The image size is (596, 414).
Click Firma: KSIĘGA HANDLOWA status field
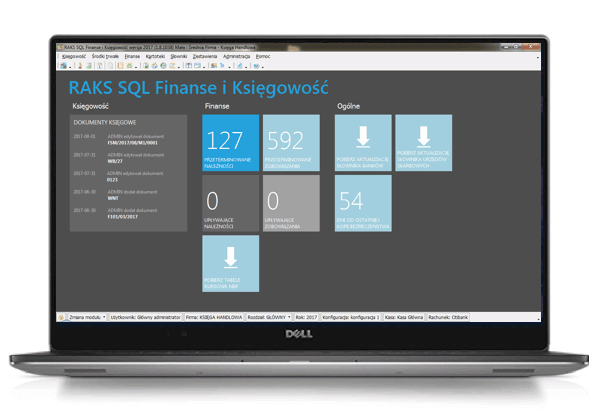coord(214,317)
